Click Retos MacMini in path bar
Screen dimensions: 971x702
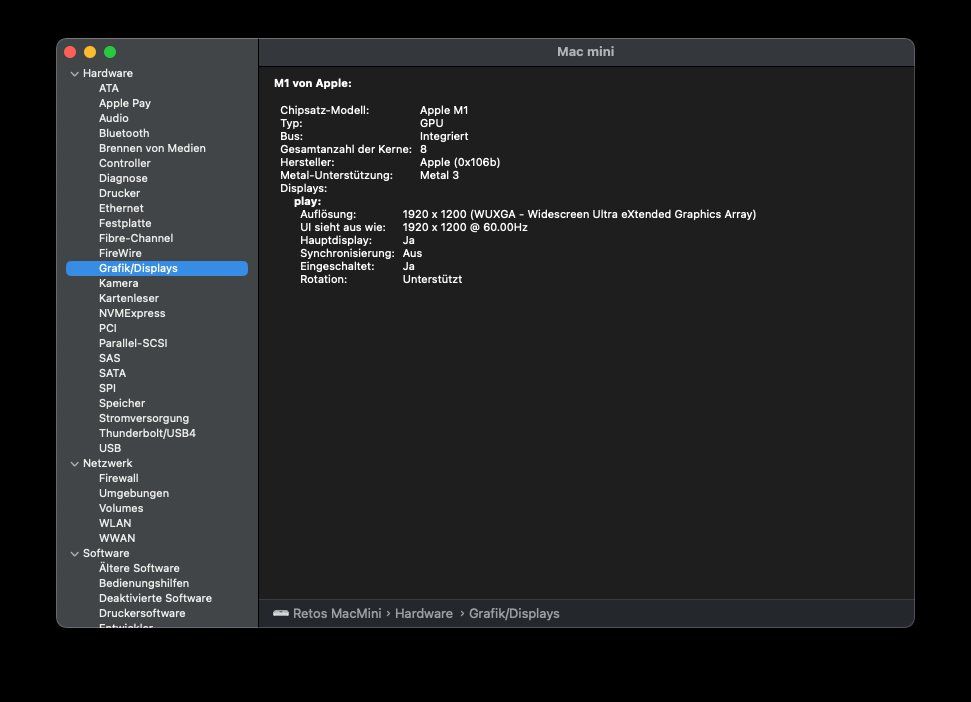coord(337,613)
